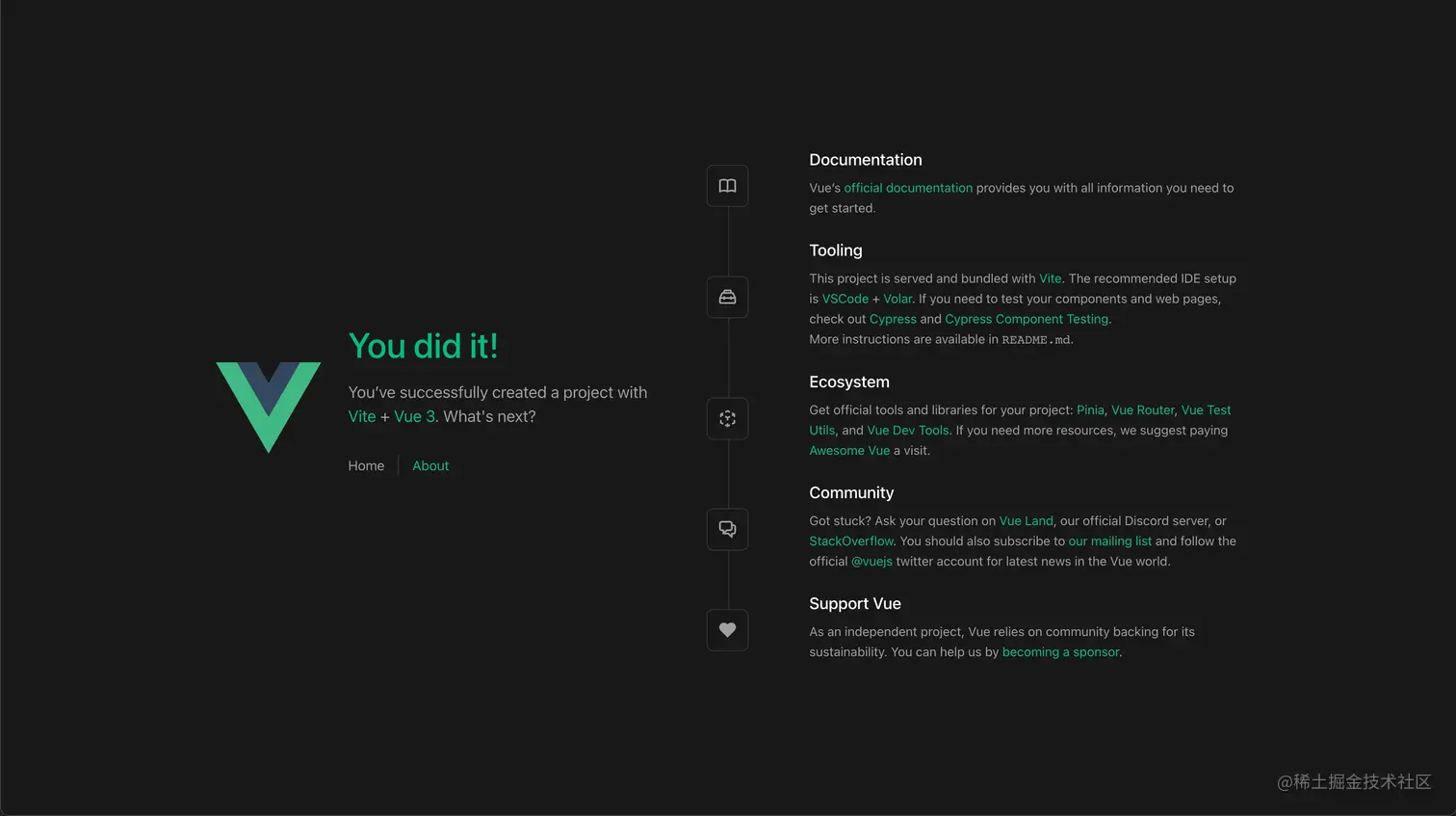Open the VSCode link
Screen dimensions: 1456x816
tap(845, 299)
